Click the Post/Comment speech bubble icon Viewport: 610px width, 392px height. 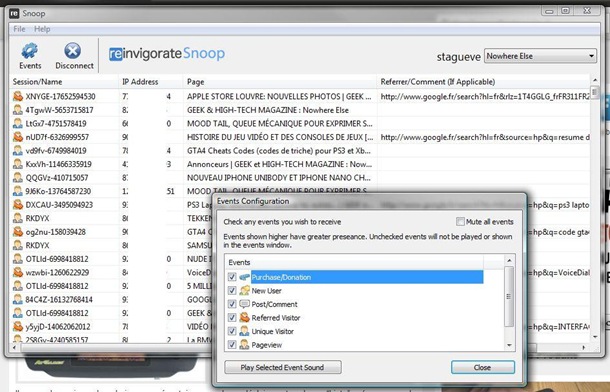244,304
